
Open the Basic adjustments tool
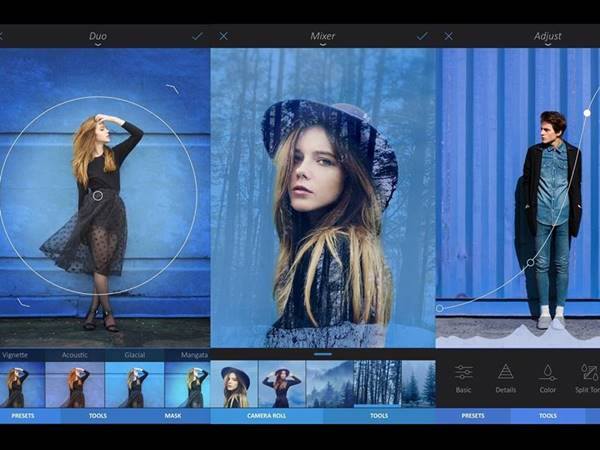[463, 377]
